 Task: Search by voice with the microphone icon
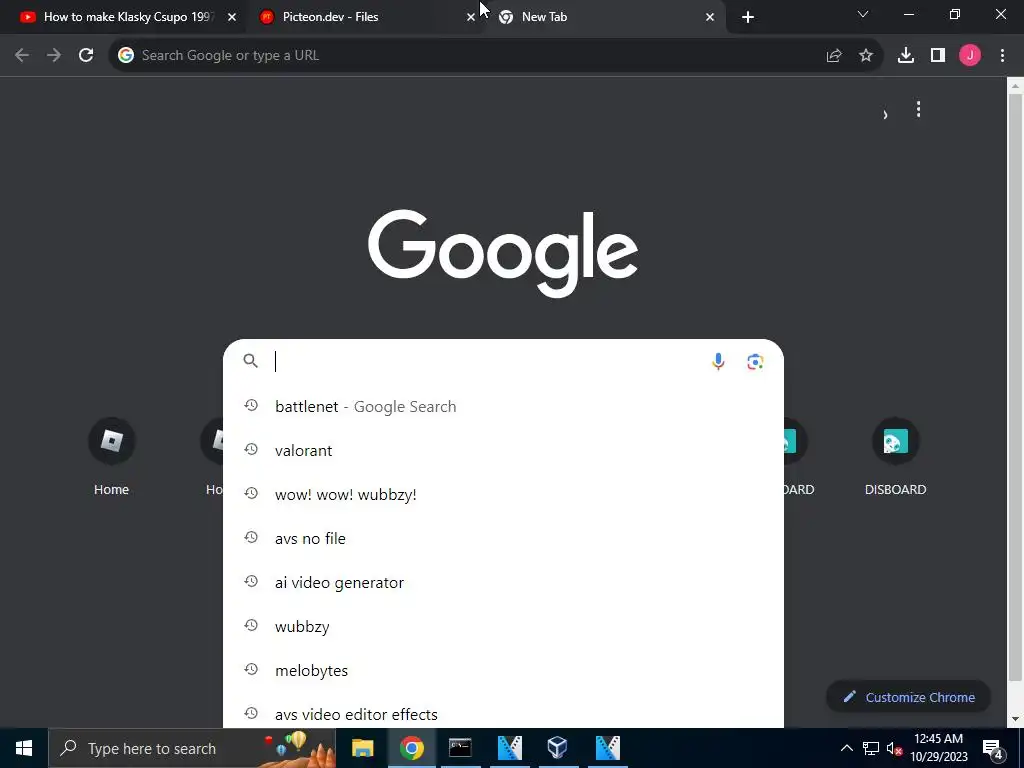[718, 361]
